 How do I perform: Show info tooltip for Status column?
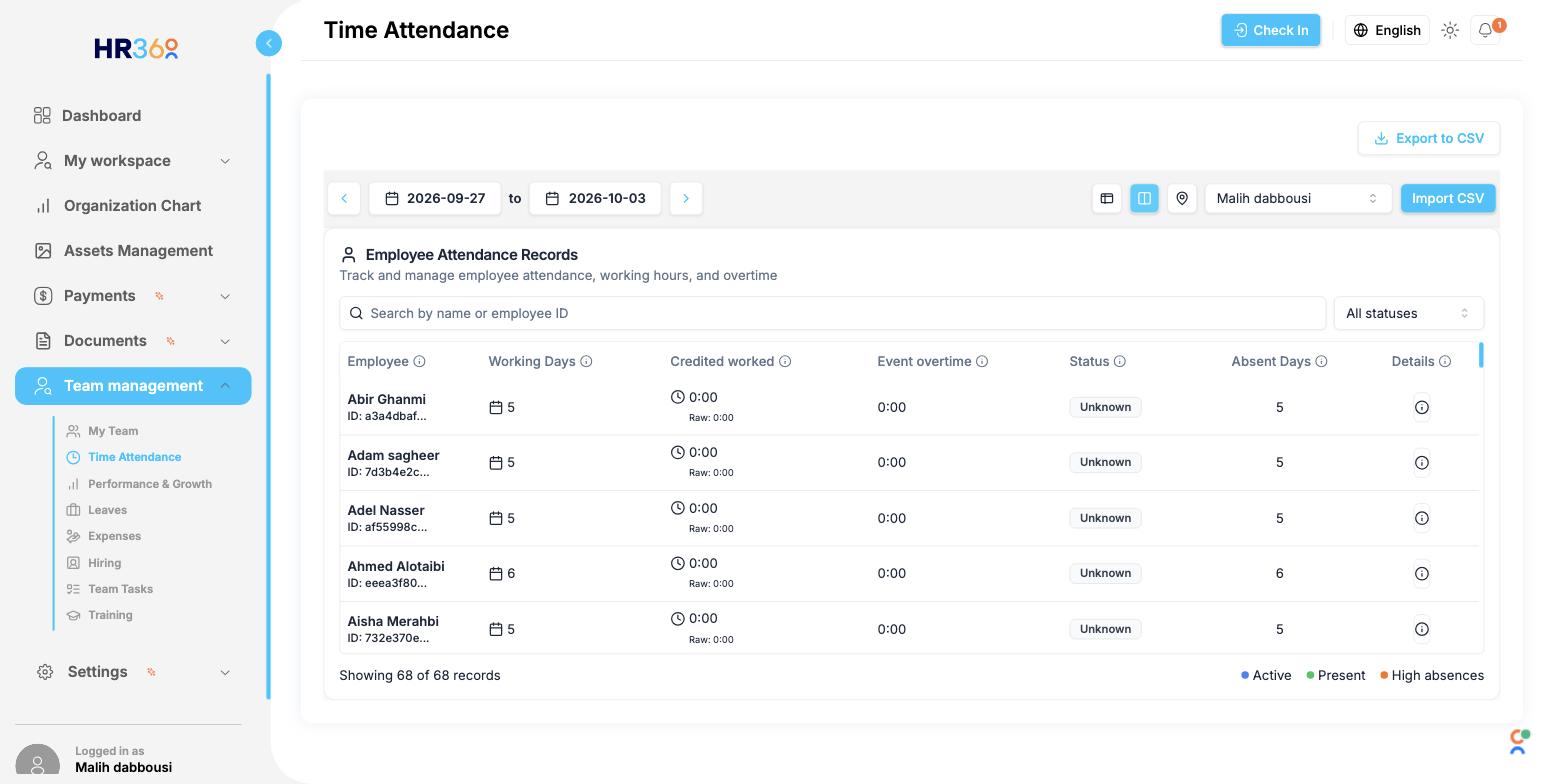click(x=1120, y=361)
